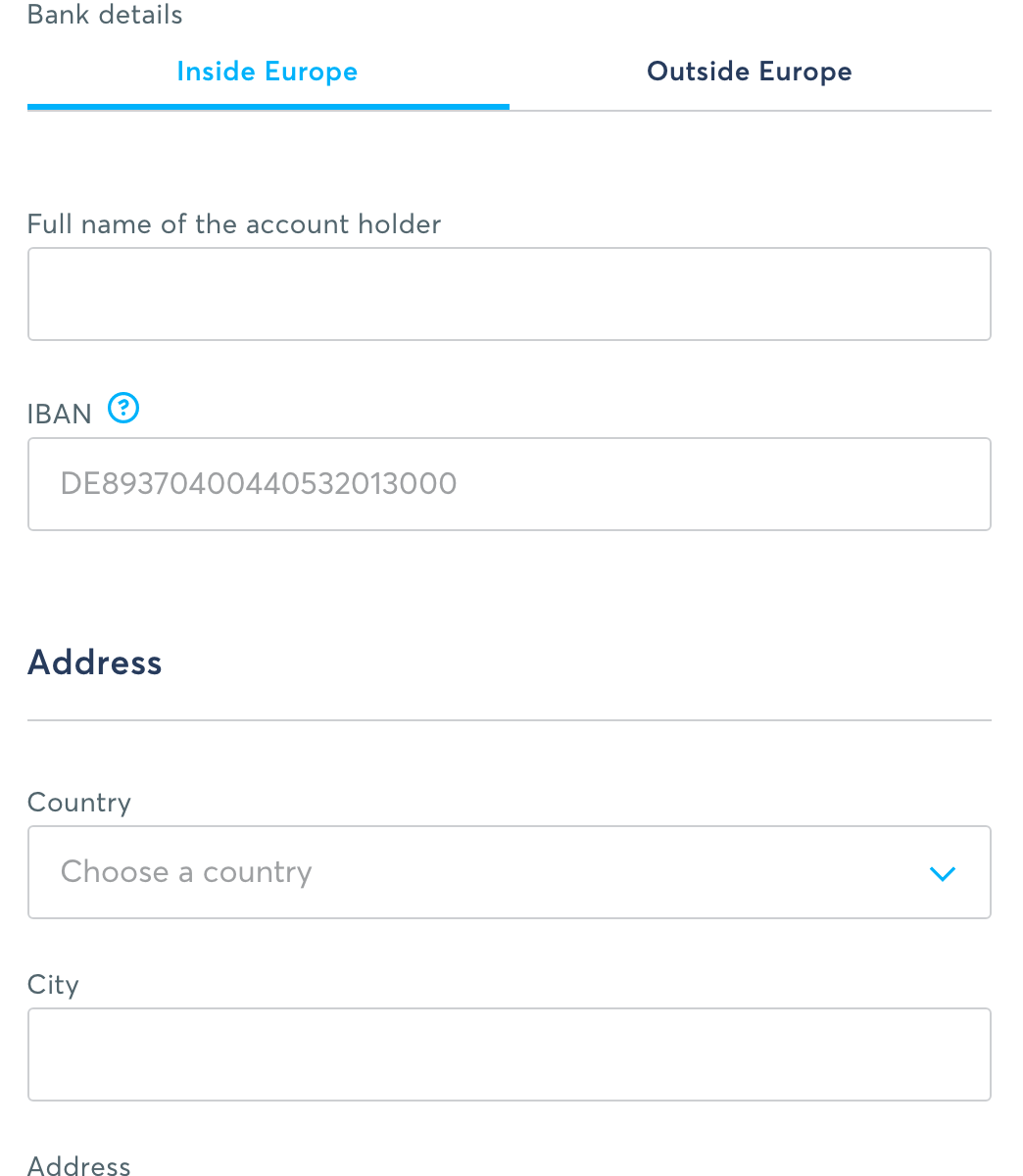Switch to the Inside Europe tab
Screen dimensions: 1023x1176
point(267,73)
